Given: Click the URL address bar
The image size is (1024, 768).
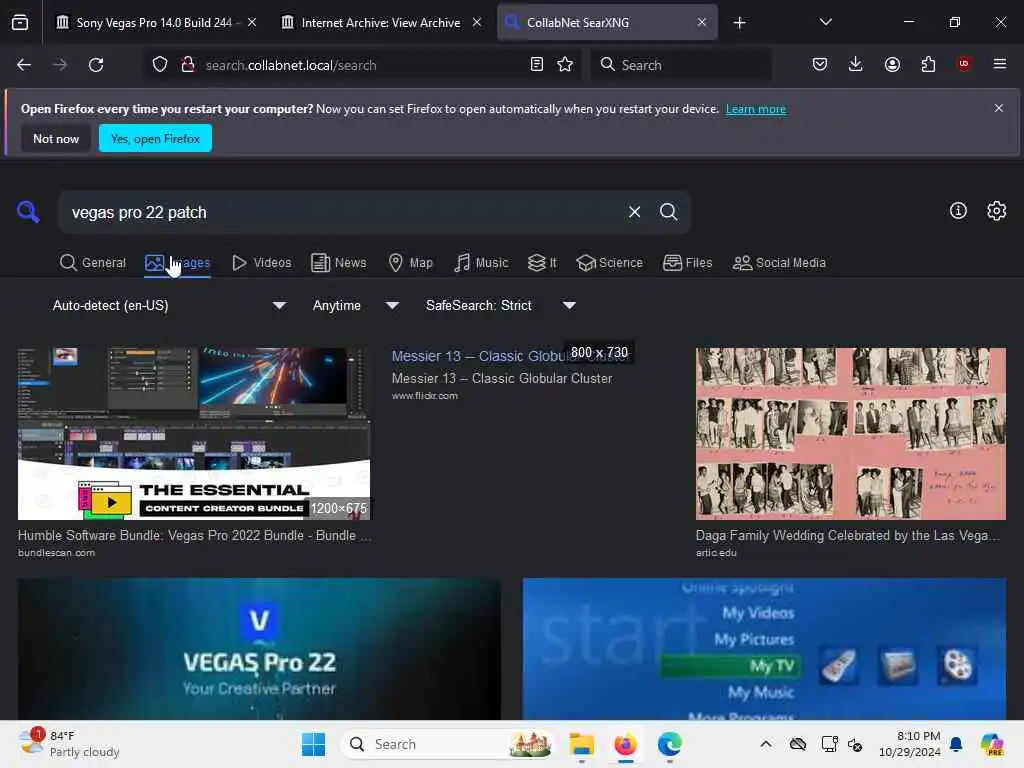Looking at the screenshot, I should [362, 65].
